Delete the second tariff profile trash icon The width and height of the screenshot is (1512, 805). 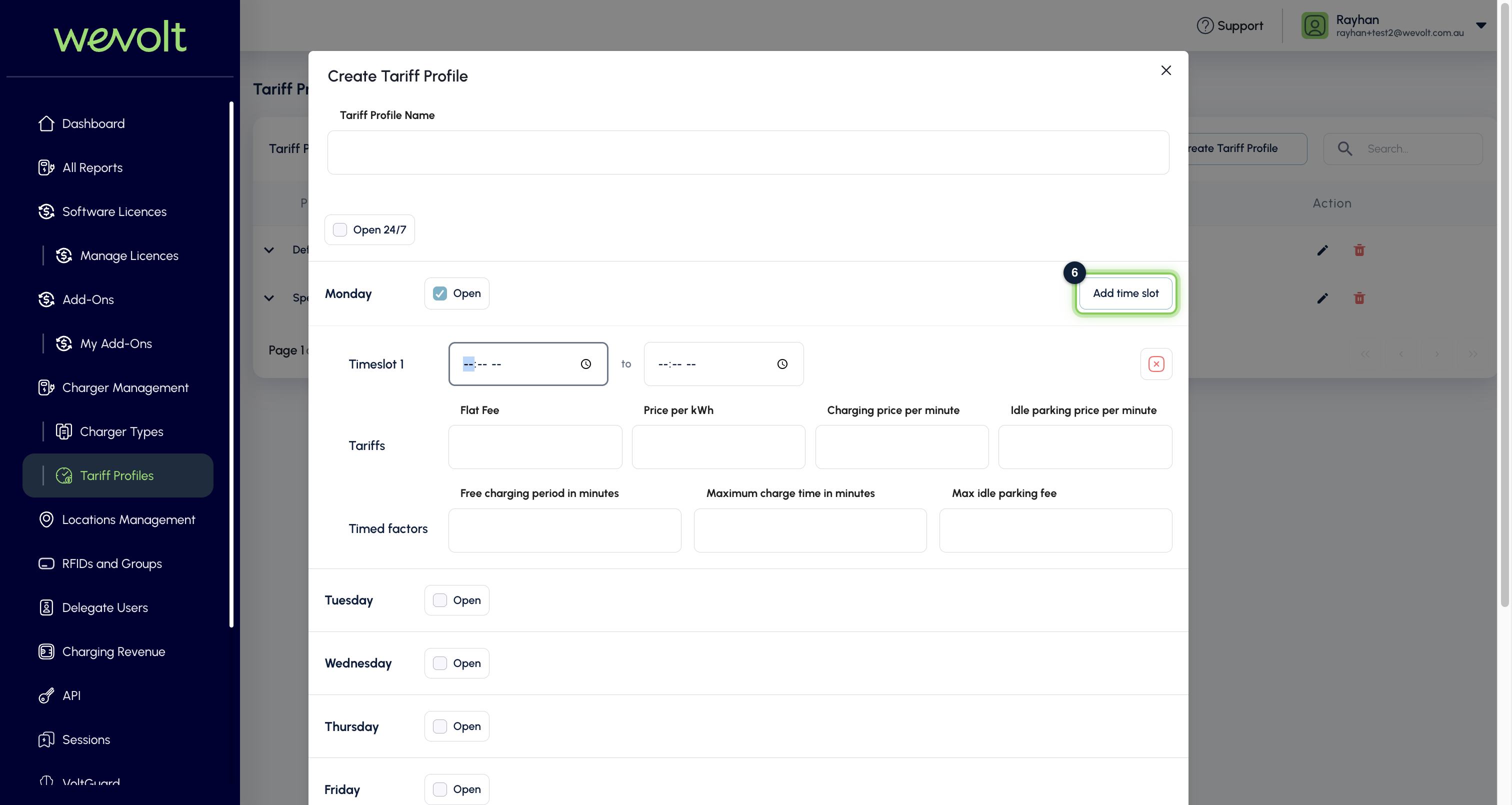(x=1359, y=298)
